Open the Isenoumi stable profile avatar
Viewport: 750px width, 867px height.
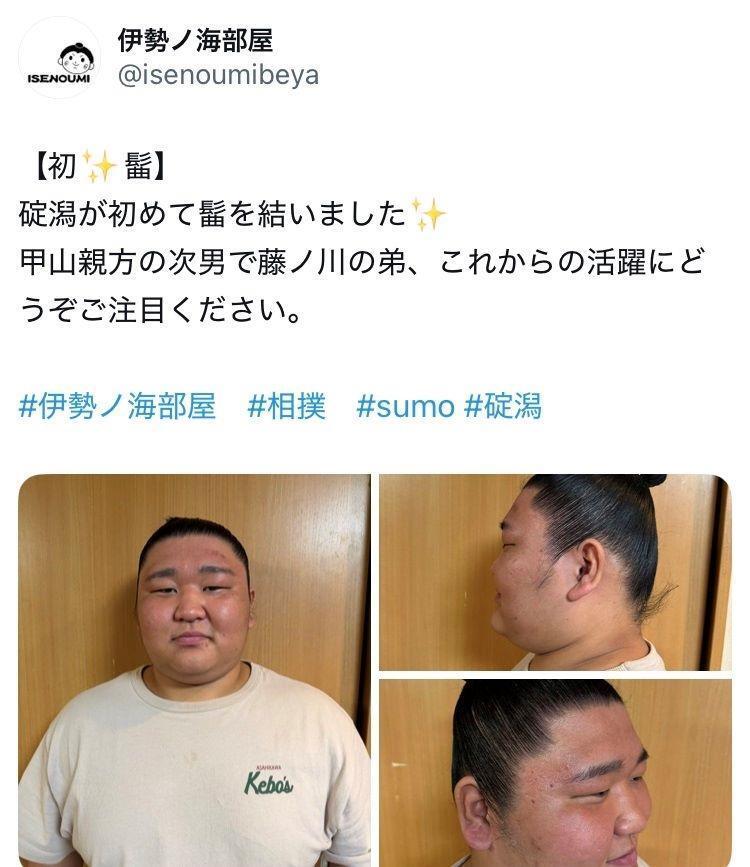pyautogui.click(x=60, y=58)
